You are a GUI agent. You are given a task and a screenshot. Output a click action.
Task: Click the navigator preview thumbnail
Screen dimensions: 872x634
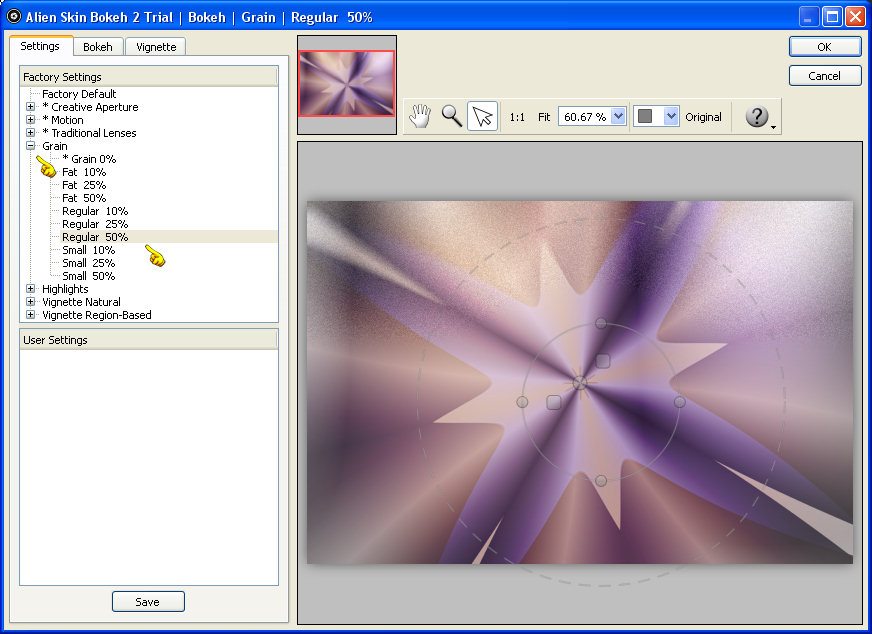(x=347, y=84)
